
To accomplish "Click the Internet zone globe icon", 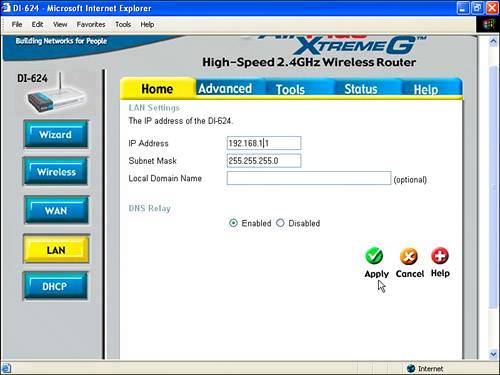I will 411,368.
